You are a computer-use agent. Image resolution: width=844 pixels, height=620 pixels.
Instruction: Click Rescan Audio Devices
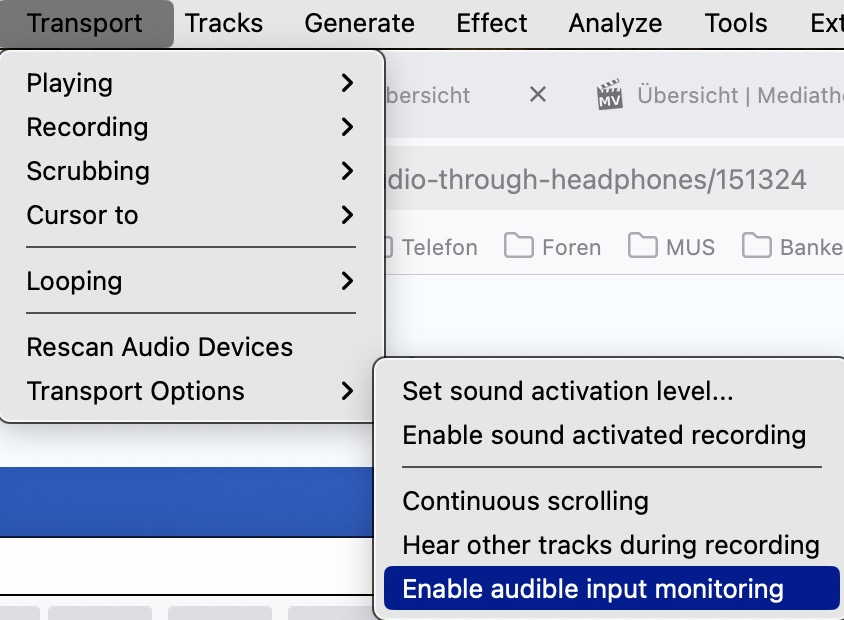(160, 347)
